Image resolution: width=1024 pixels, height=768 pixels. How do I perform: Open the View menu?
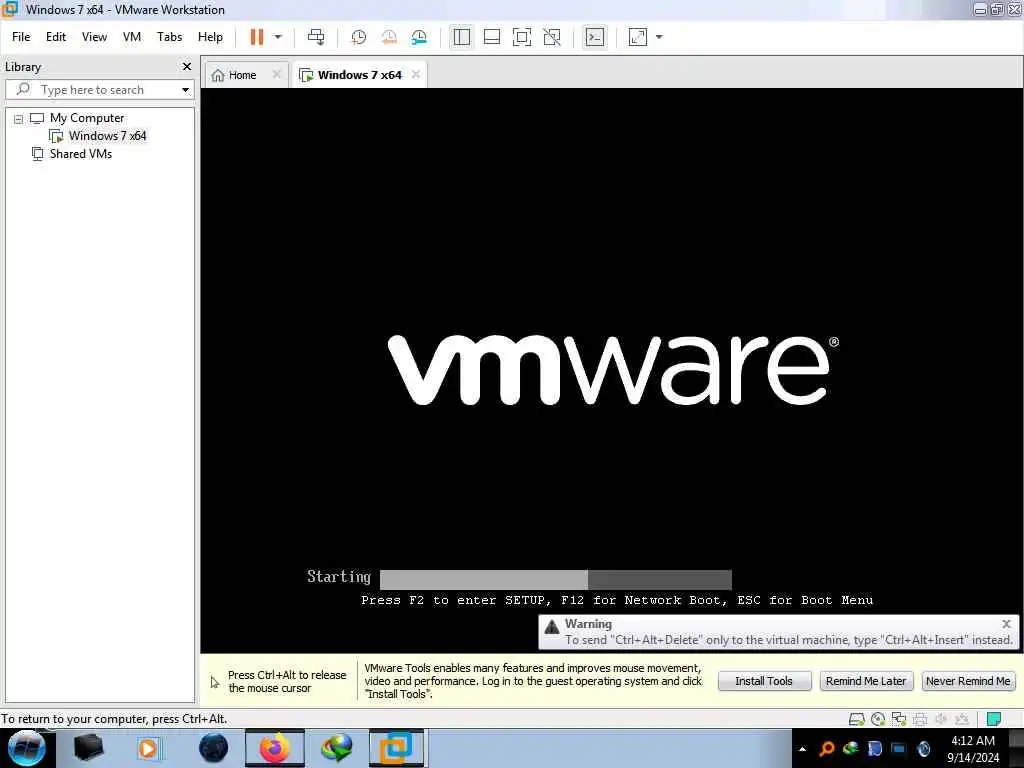[x=94, y=37]
